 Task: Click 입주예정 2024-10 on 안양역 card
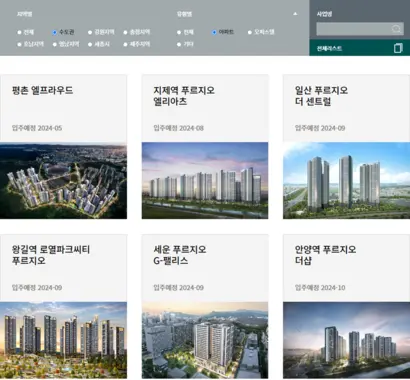tap(320, 287)
